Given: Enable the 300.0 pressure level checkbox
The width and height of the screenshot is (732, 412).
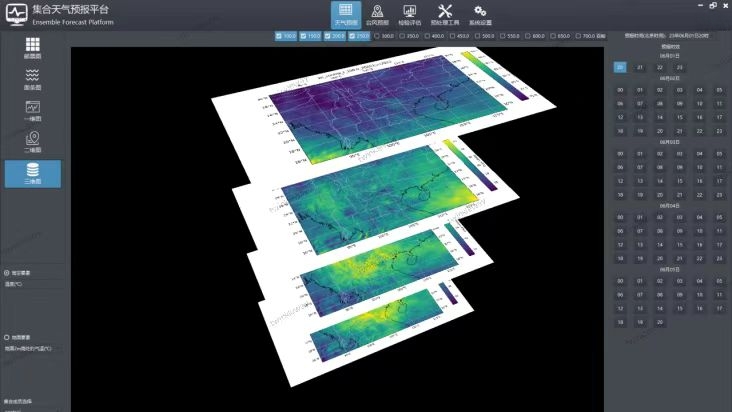Looking at the screenshot, I should pos(376,36).
